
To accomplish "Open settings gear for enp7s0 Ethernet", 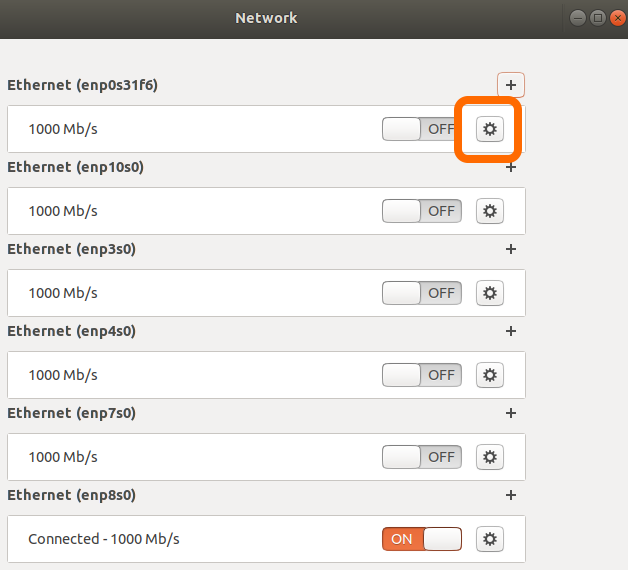I will 489,457.
